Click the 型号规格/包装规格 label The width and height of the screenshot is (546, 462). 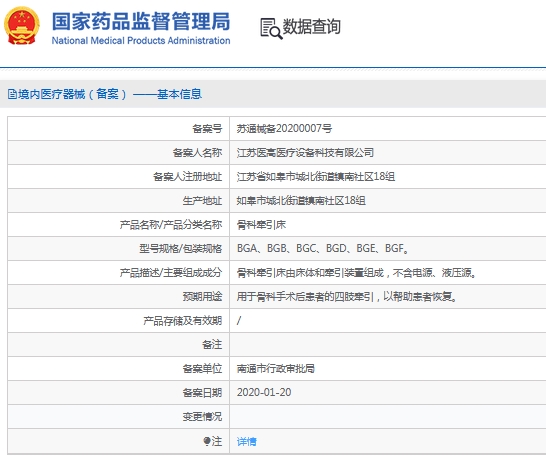click(180, 249)
